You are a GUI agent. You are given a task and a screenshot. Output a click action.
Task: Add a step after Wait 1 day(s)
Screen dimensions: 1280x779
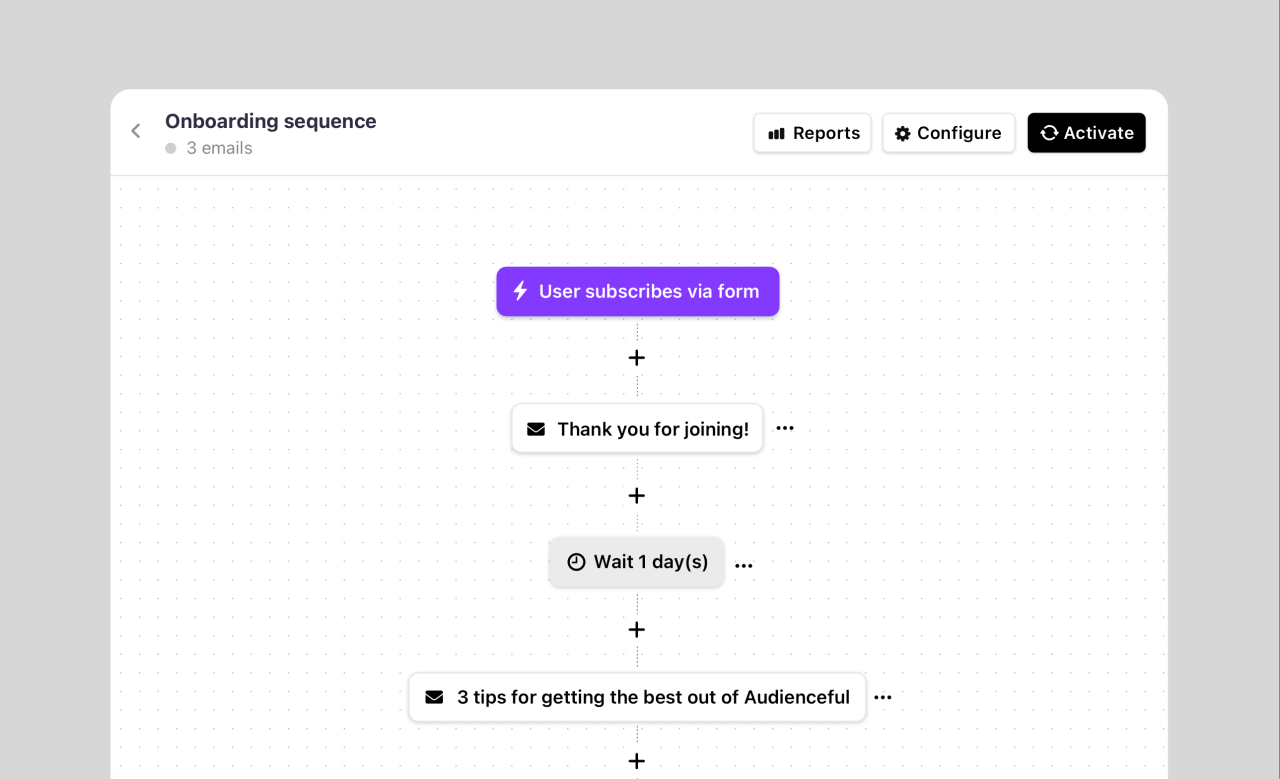pyautogui.click(x=637, y=629)
